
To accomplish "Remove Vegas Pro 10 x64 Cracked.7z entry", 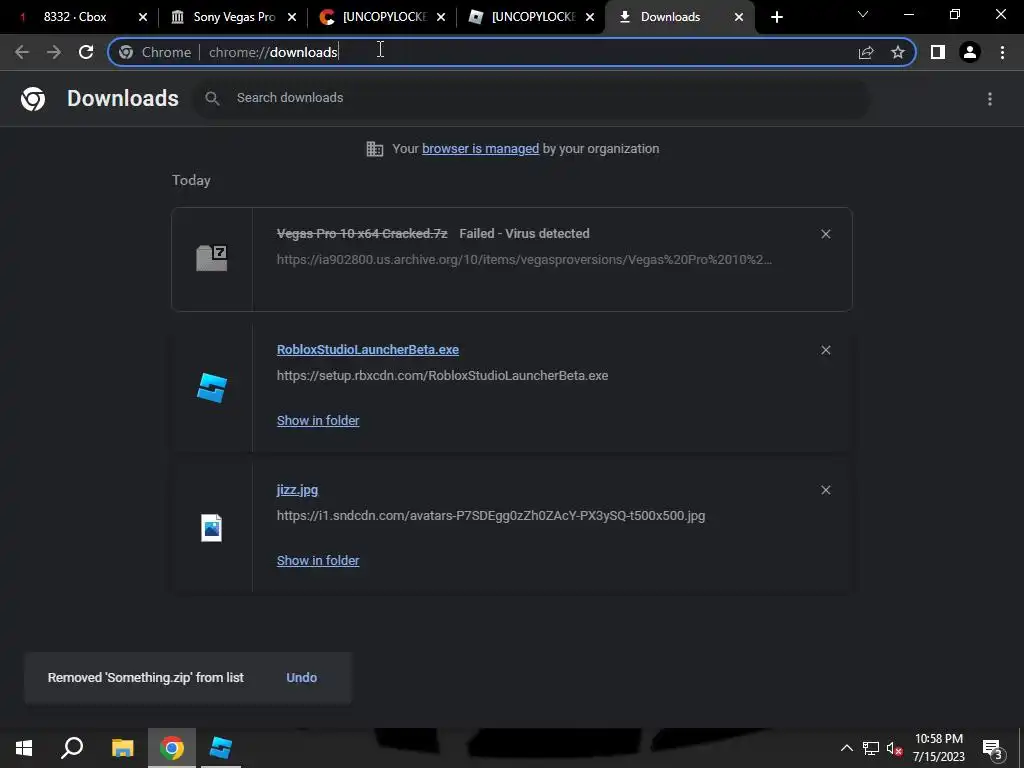I will pyautogui.click(x=825, y=234).
